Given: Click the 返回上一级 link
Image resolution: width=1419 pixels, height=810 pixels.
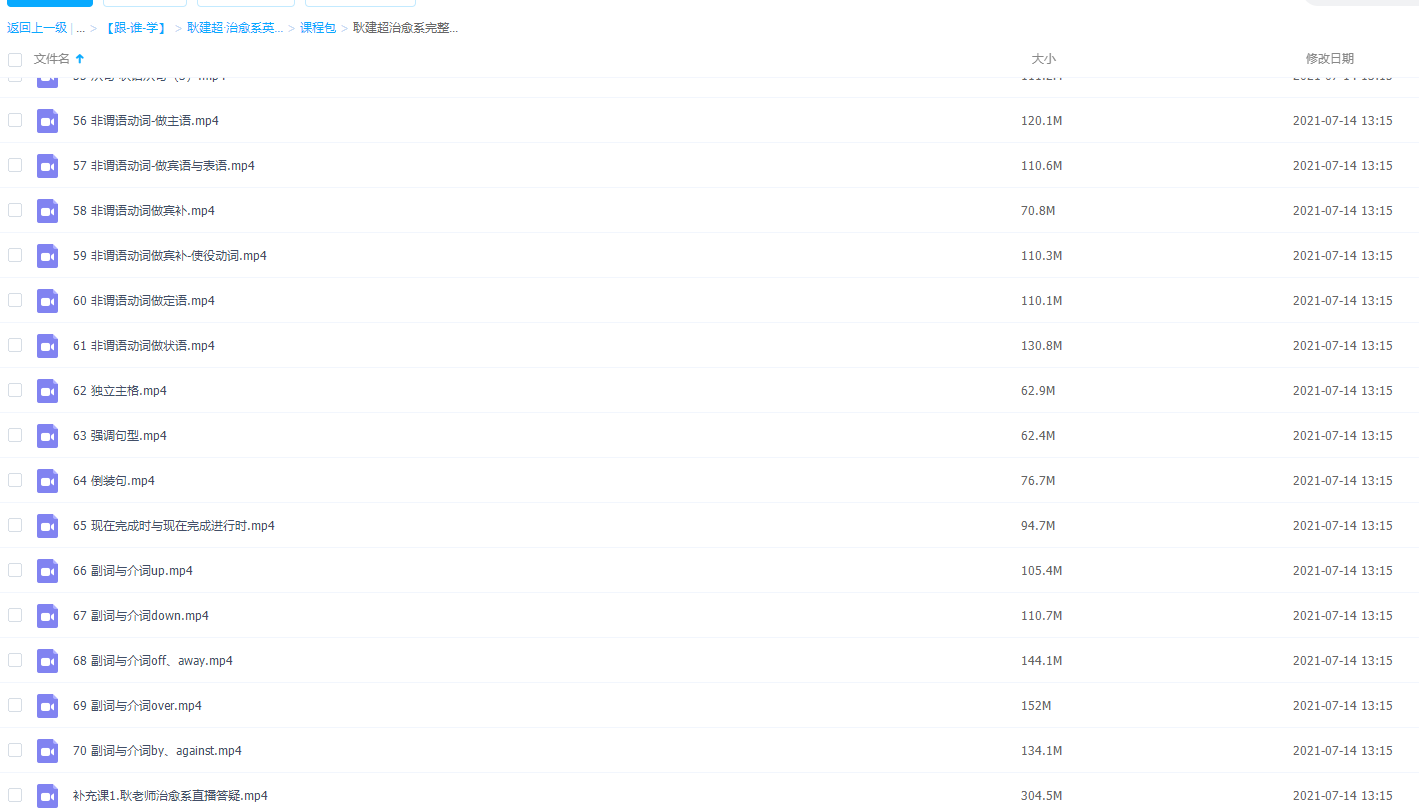Looking at the screenshot, I should [x=37, y=28].
